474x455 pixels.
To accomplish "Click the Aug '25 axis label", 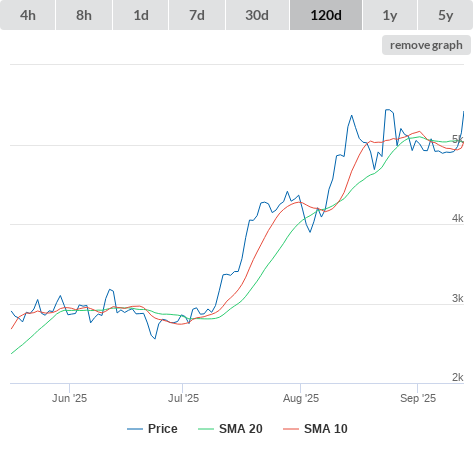I will click(301, 398).
